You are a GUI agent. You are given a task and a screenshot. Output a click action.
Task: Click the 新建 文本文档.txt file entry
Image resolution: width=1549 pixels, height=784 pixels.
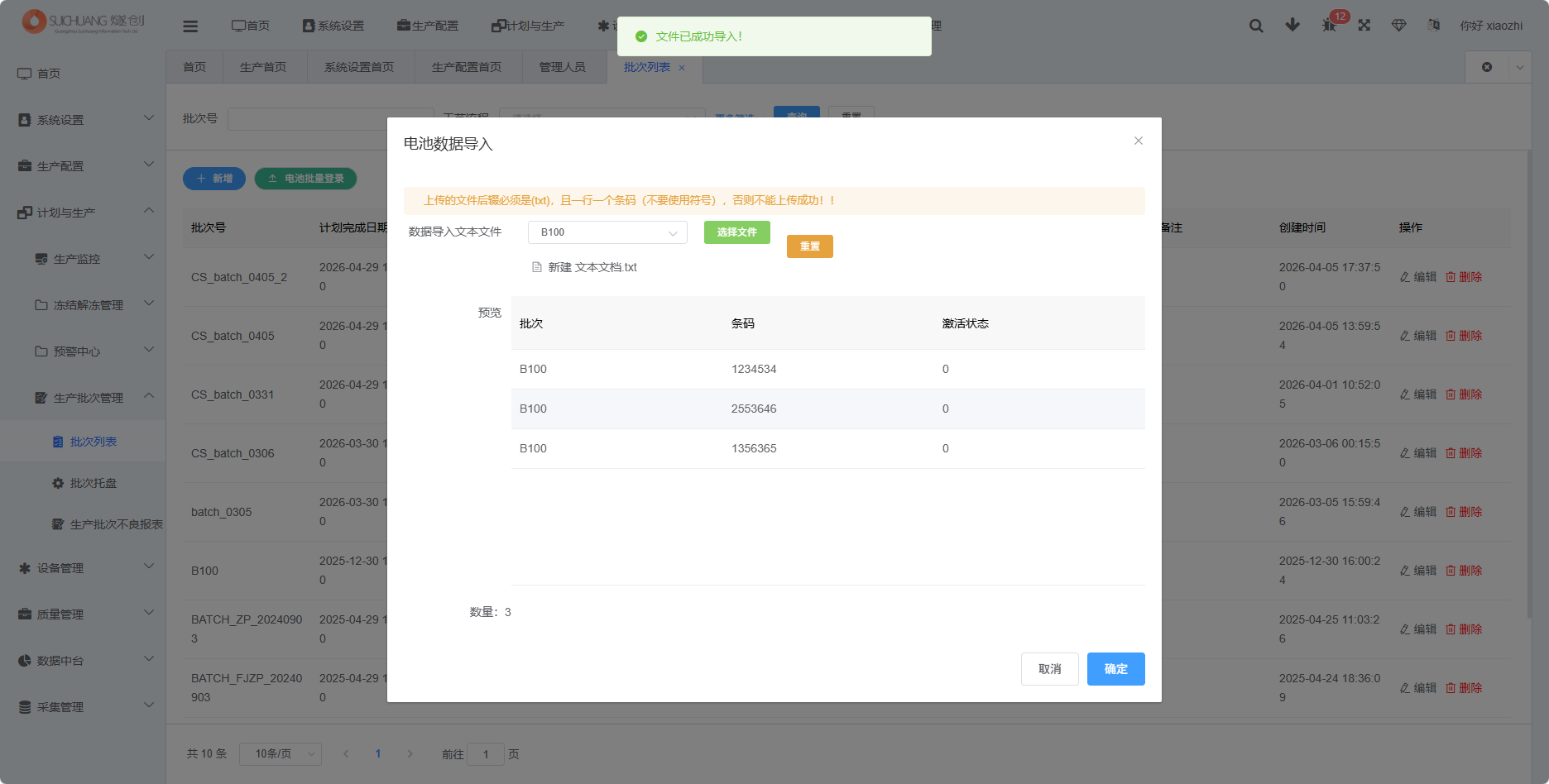click(x=584, y=267)
